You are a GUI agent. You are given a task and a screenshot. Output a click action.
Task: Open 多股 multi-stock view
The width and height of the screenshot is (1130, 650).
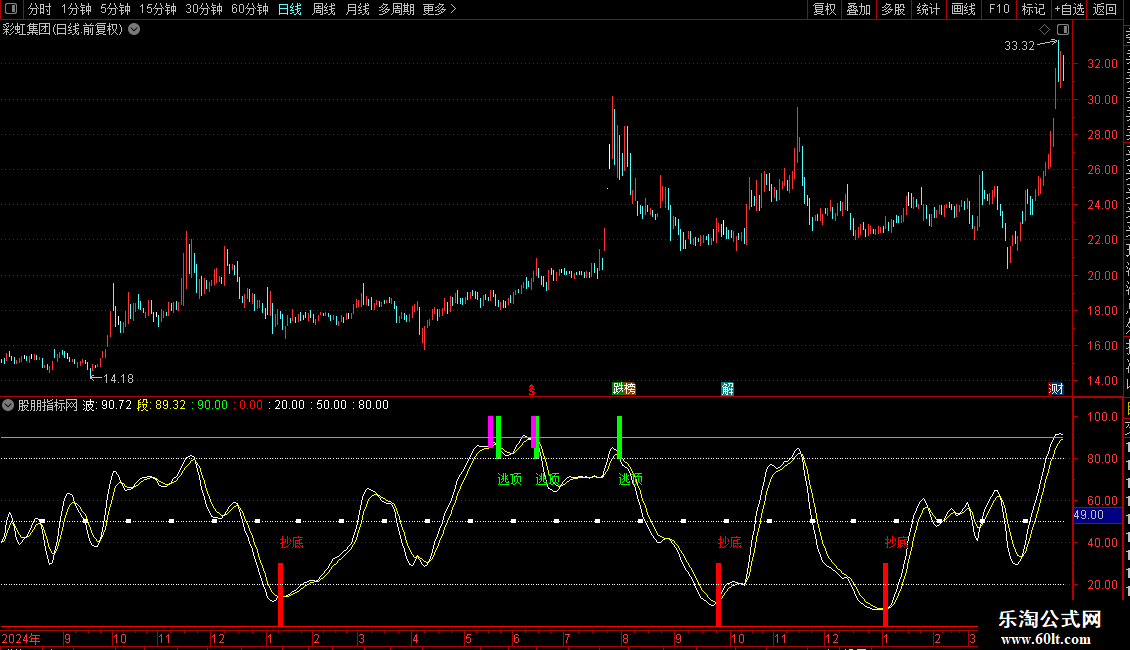(893, 9)
